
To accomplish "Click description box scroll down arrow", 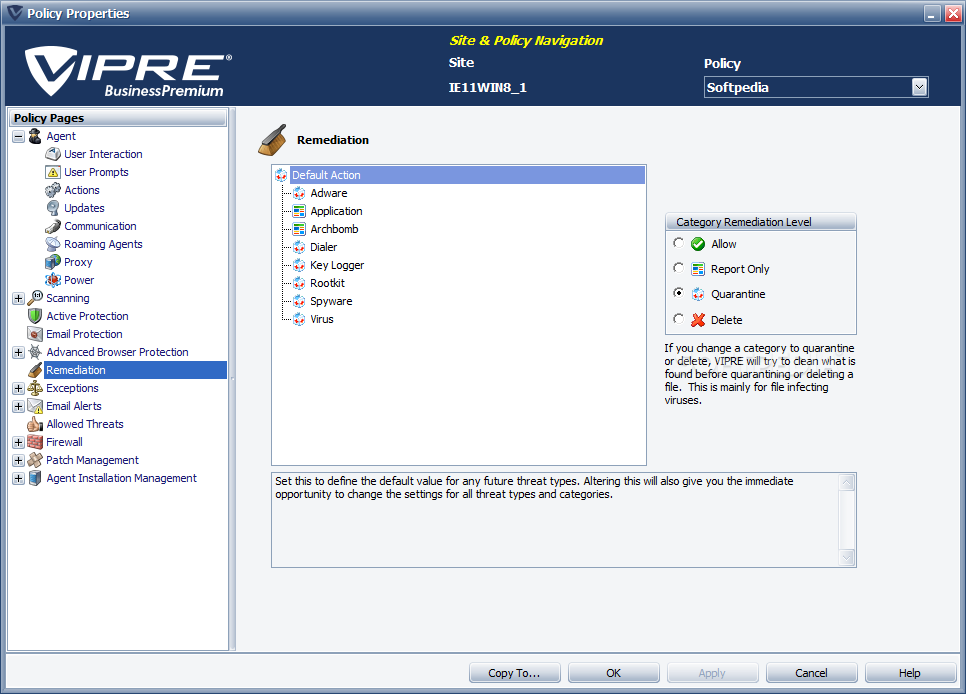I will point(847,557).
